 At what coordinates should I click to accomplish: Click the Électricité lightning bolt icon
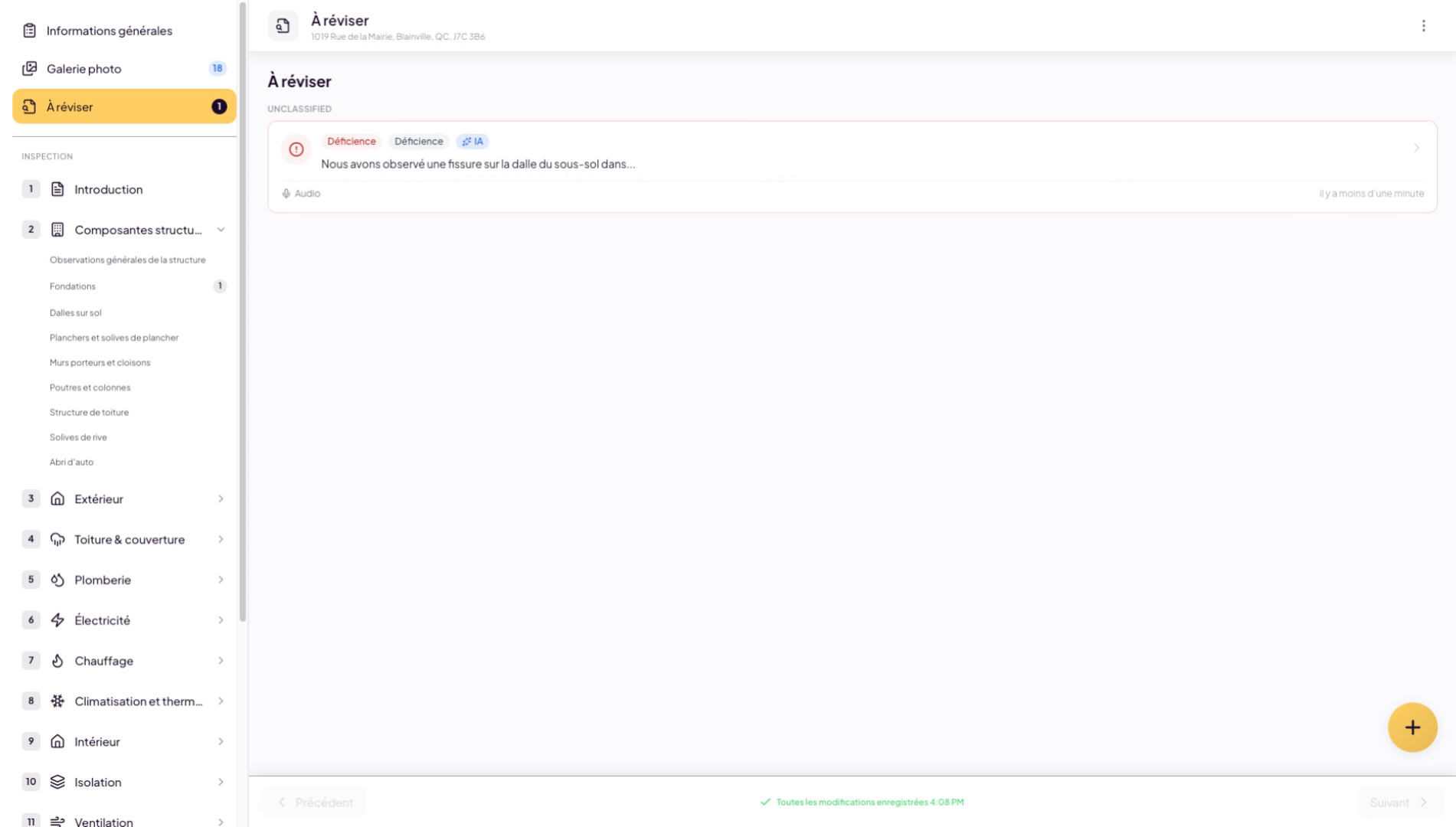(x=57, y=620)
